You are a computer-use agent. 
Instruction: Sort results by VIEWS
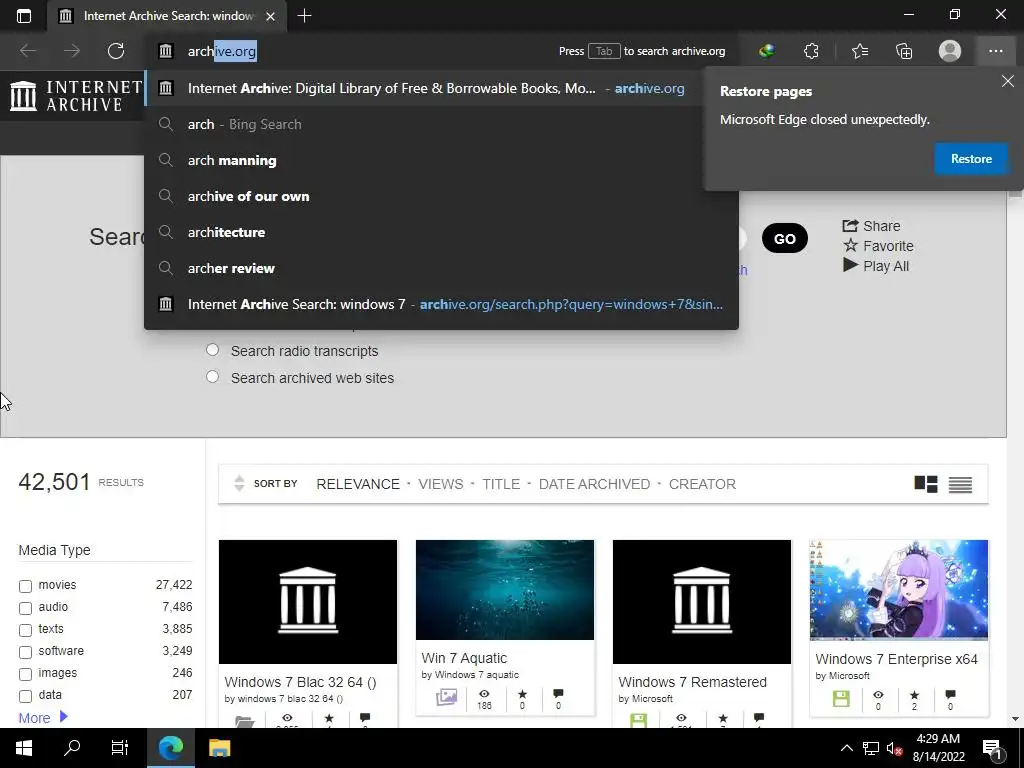[x=441, y=484]
